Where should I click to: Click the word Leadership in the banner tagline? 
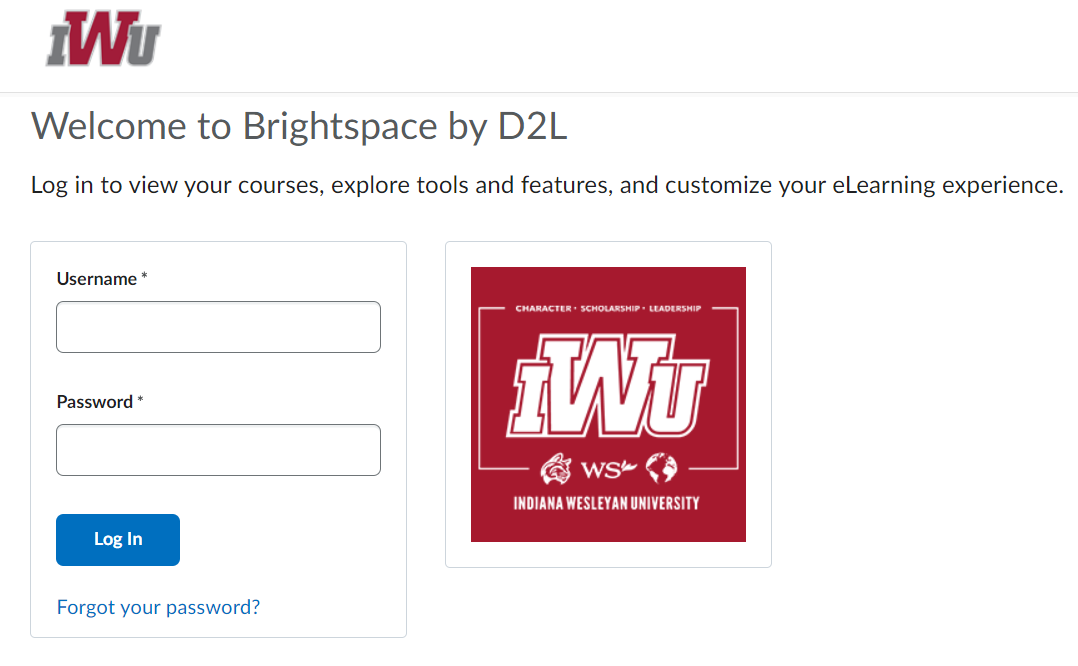[675, 309]
